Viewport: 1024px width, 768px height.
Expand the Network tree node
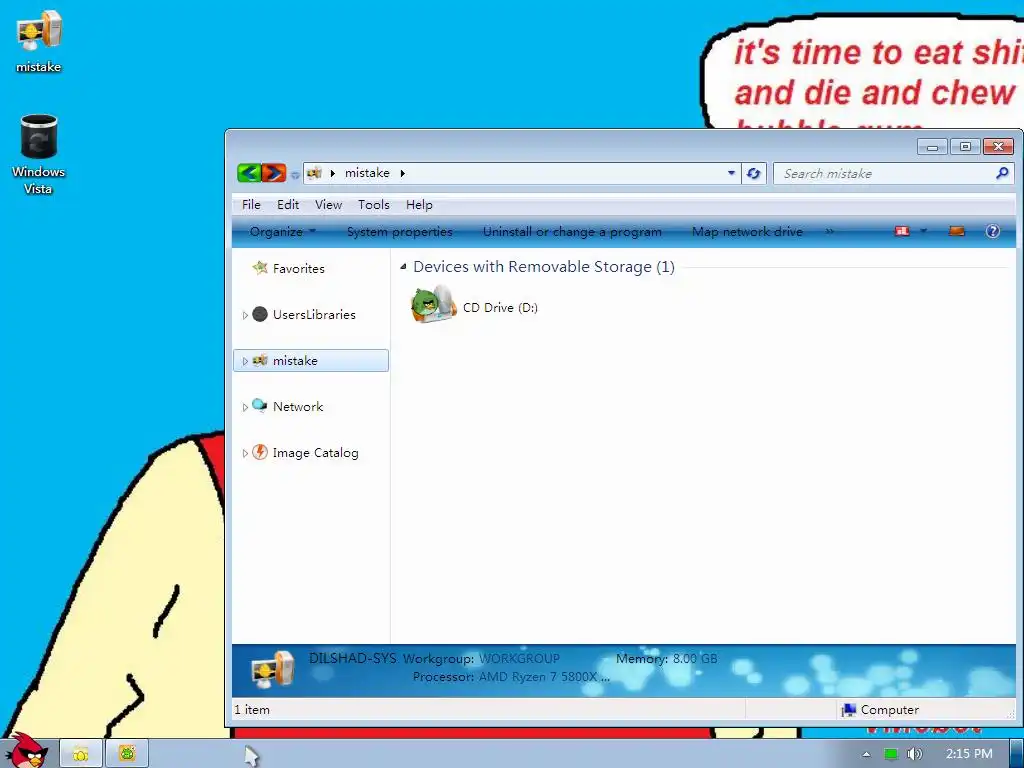(x=245, y=408)
